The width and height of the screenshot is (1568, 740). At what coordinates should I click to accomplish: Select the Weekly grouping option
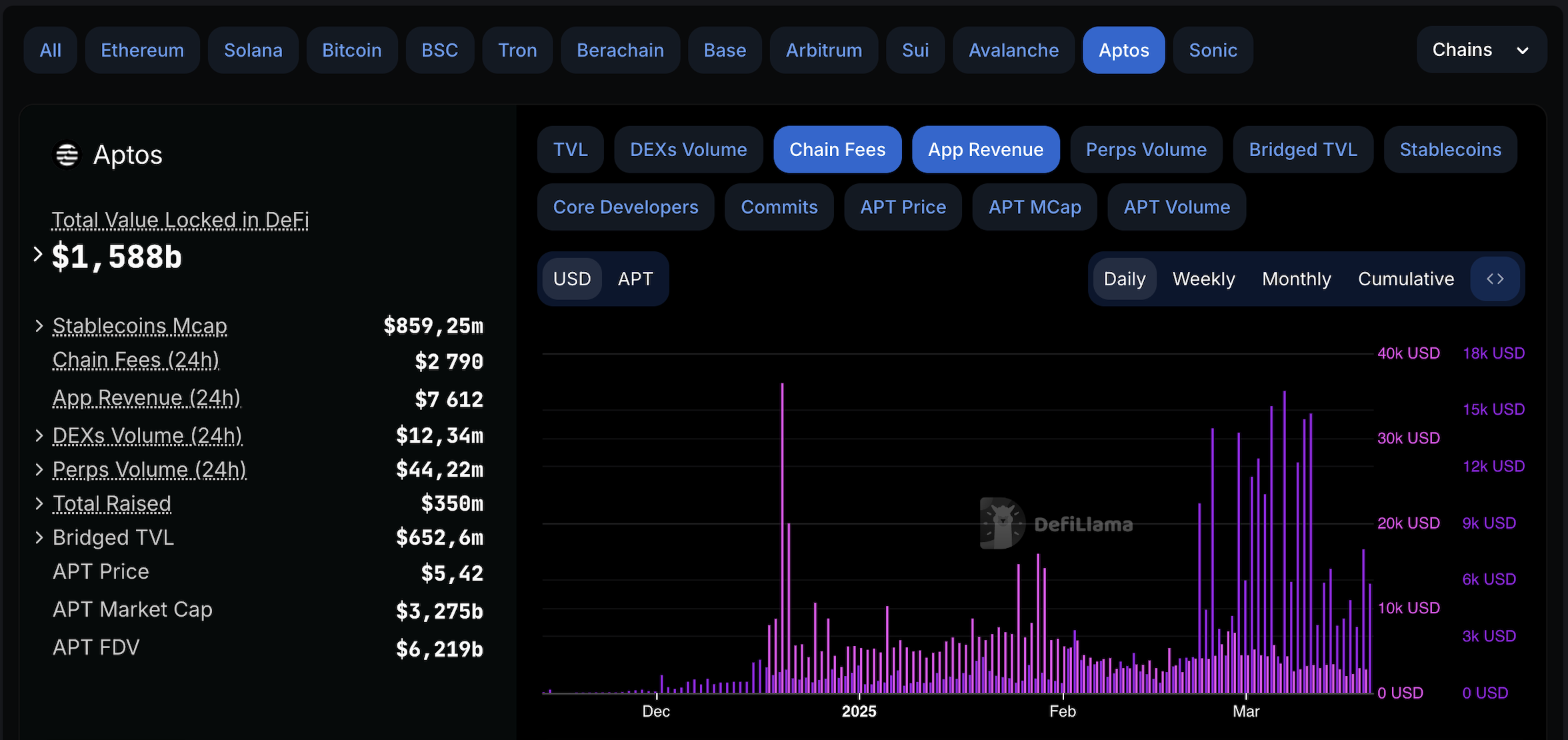click(x=1203, y=279)
